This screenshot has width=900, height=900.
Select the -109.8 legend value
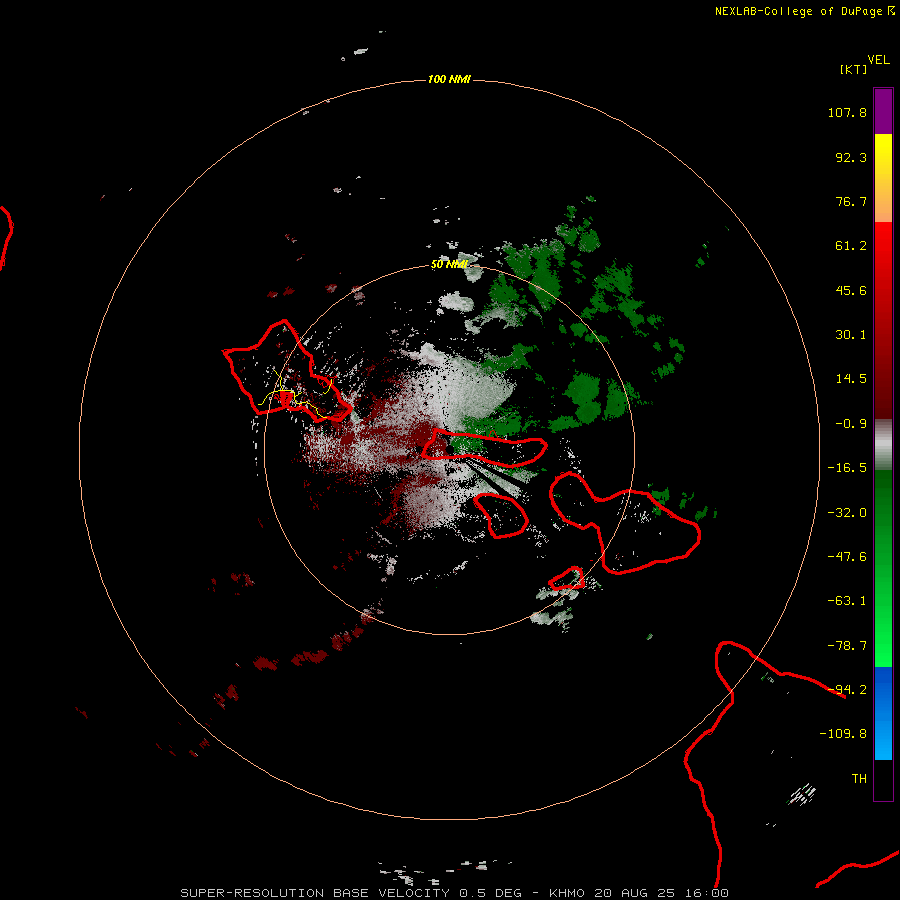[843, 734]
